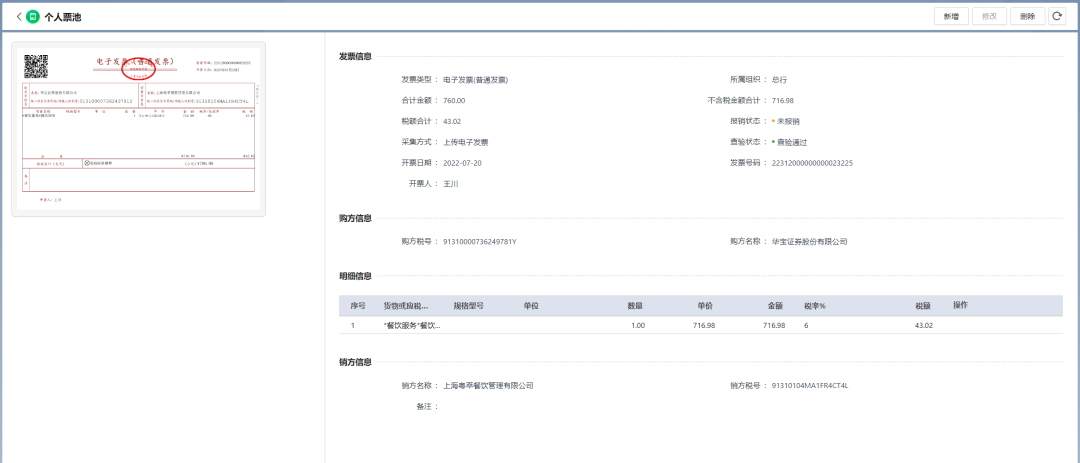1080x463 pixels.
Task: Select the 餐饮服务 item in detail row 1
Action: pyautogui.click(x=412, y=326)
